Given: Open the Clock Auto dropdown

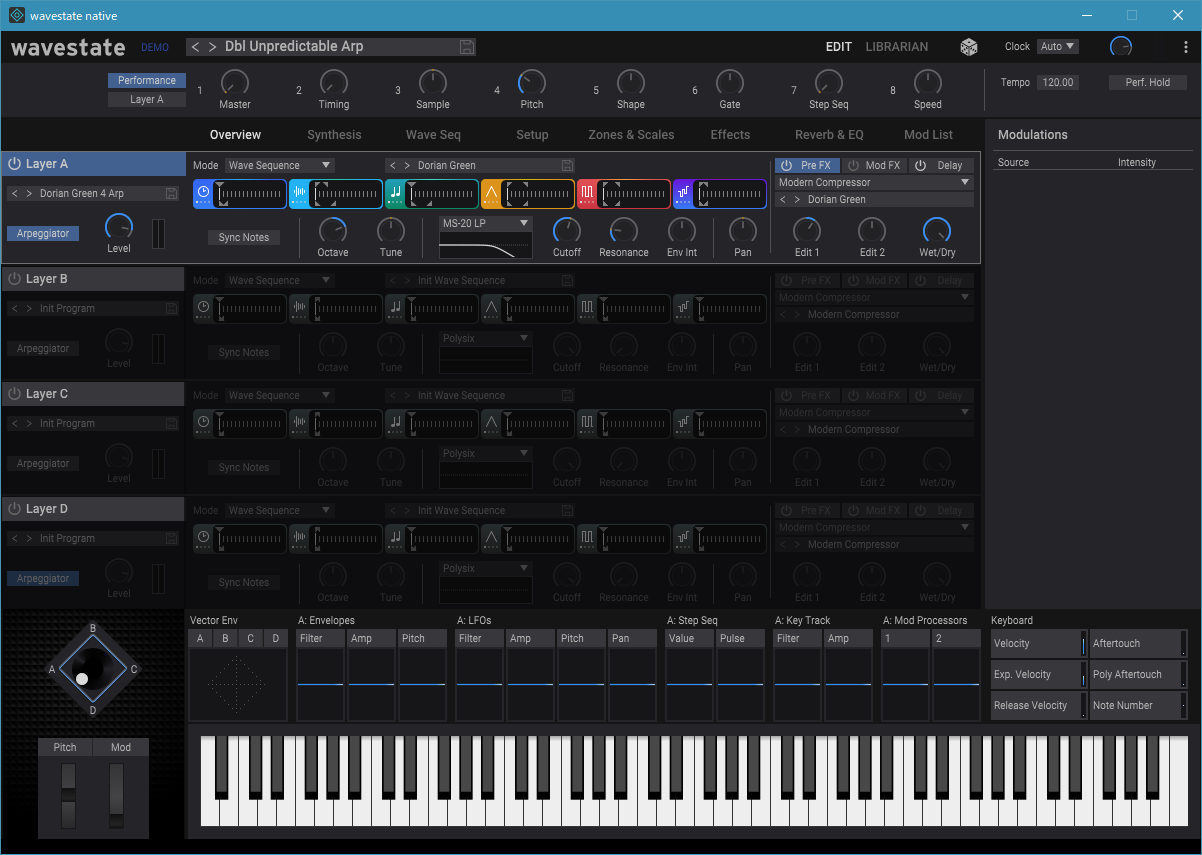Looking at the screenshot, I should [x=1058, y=47].
